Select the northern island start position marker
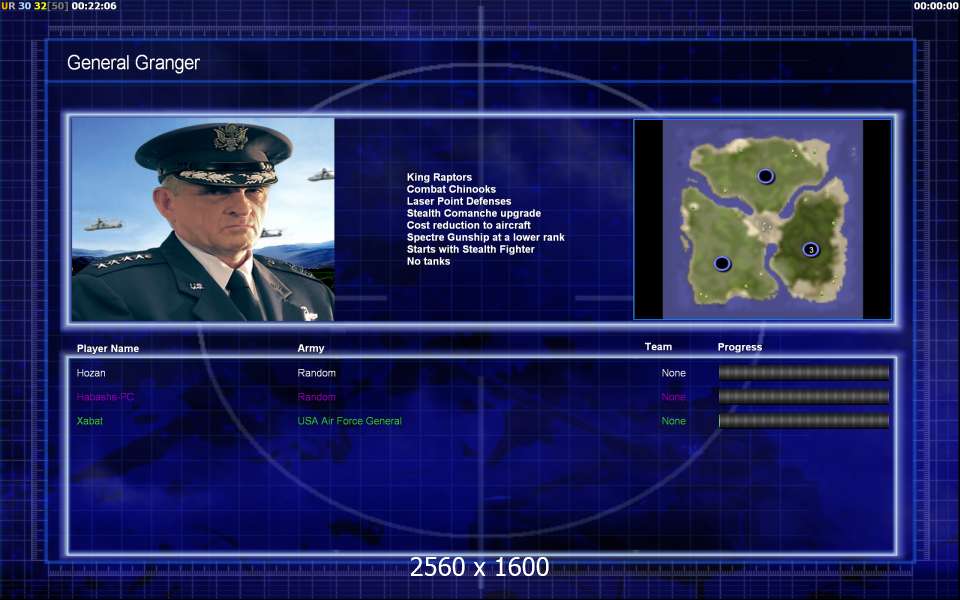 (765, 176)
